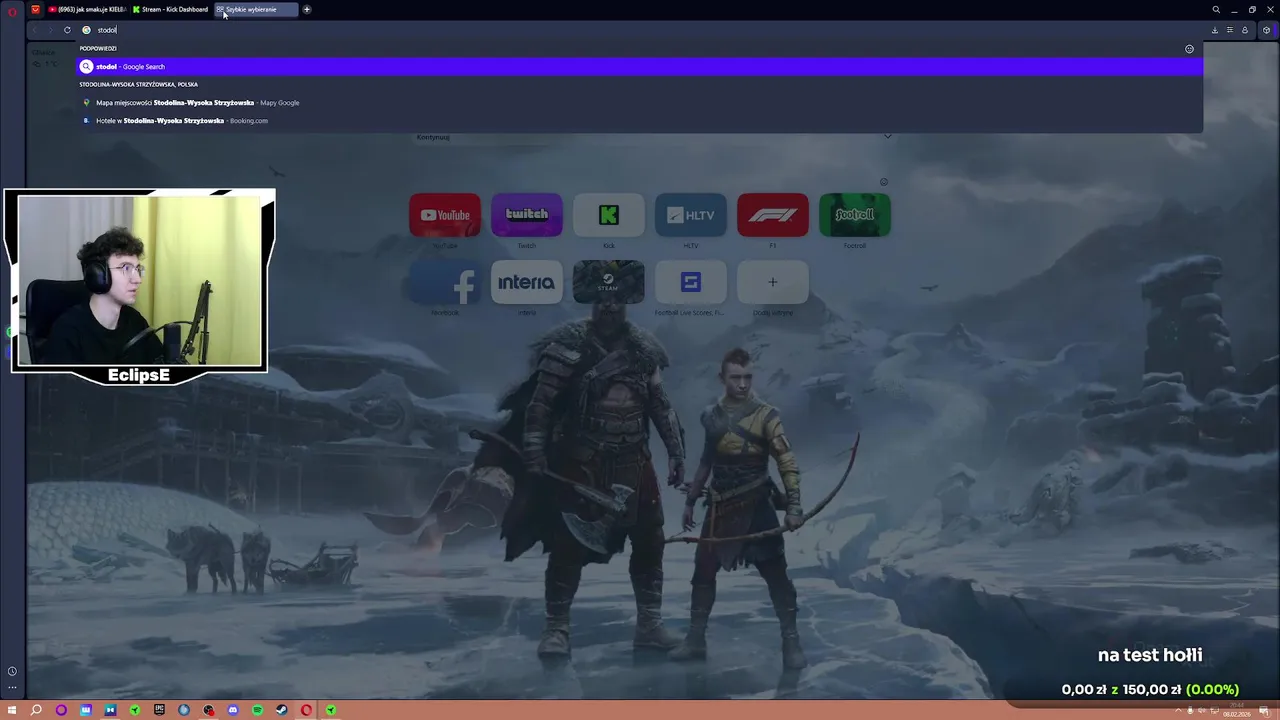Screen dimensions: 1280x720
Task: Open the Kick speed dial tile
Action: coord(609,215)
